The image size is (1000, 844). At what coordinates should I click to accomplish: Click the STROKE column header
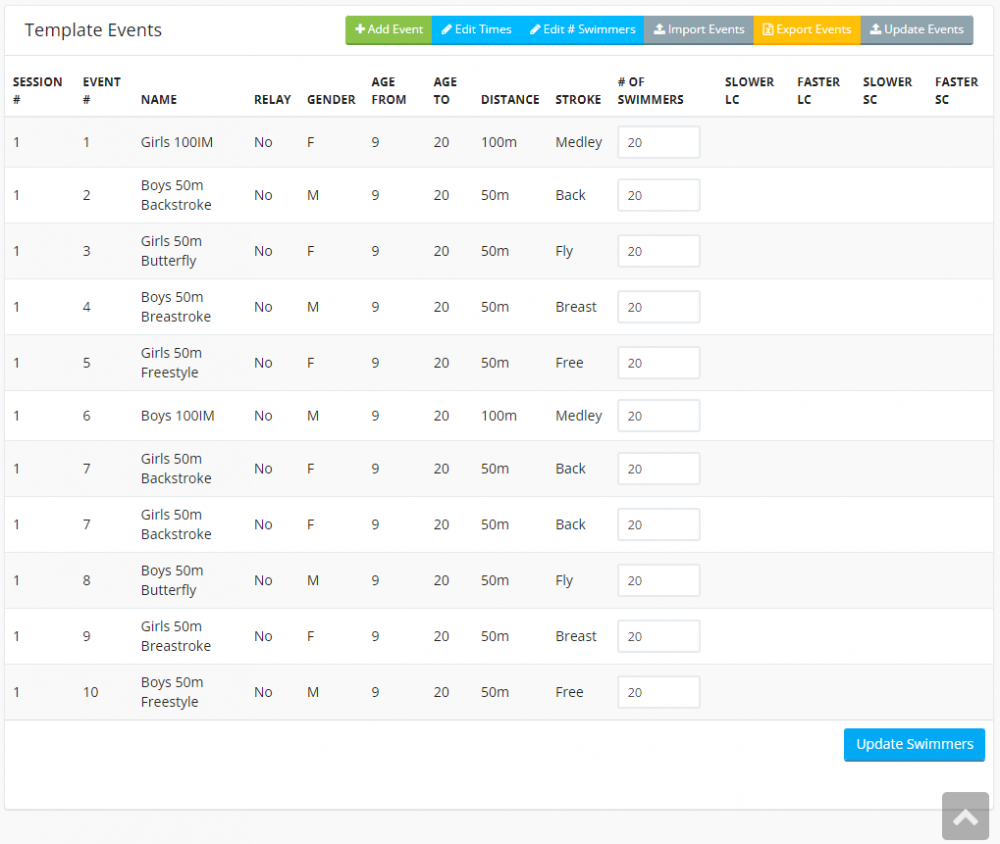point(578,99)
